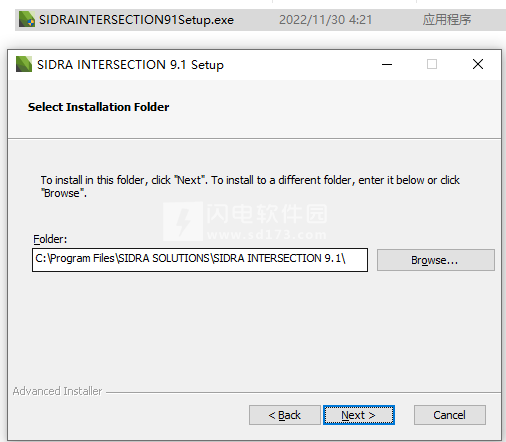Click inside the installation folder path field
Image resolution: width=506 pixels, height=442 pixels.
200,260
